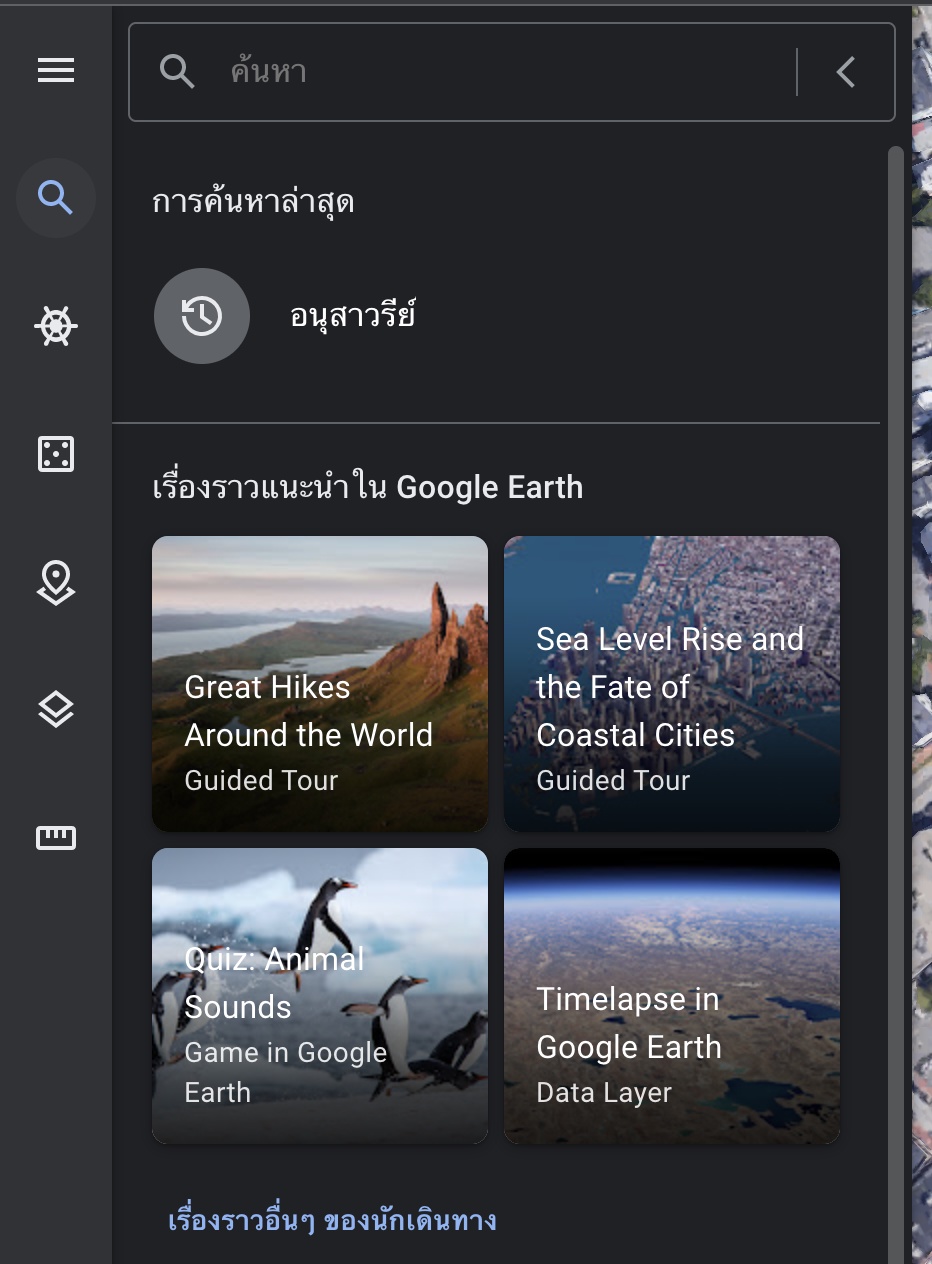Open Timelapse in Google Earth card
Viewport: 932px width, 1264px height.
(x=672, y=996)
